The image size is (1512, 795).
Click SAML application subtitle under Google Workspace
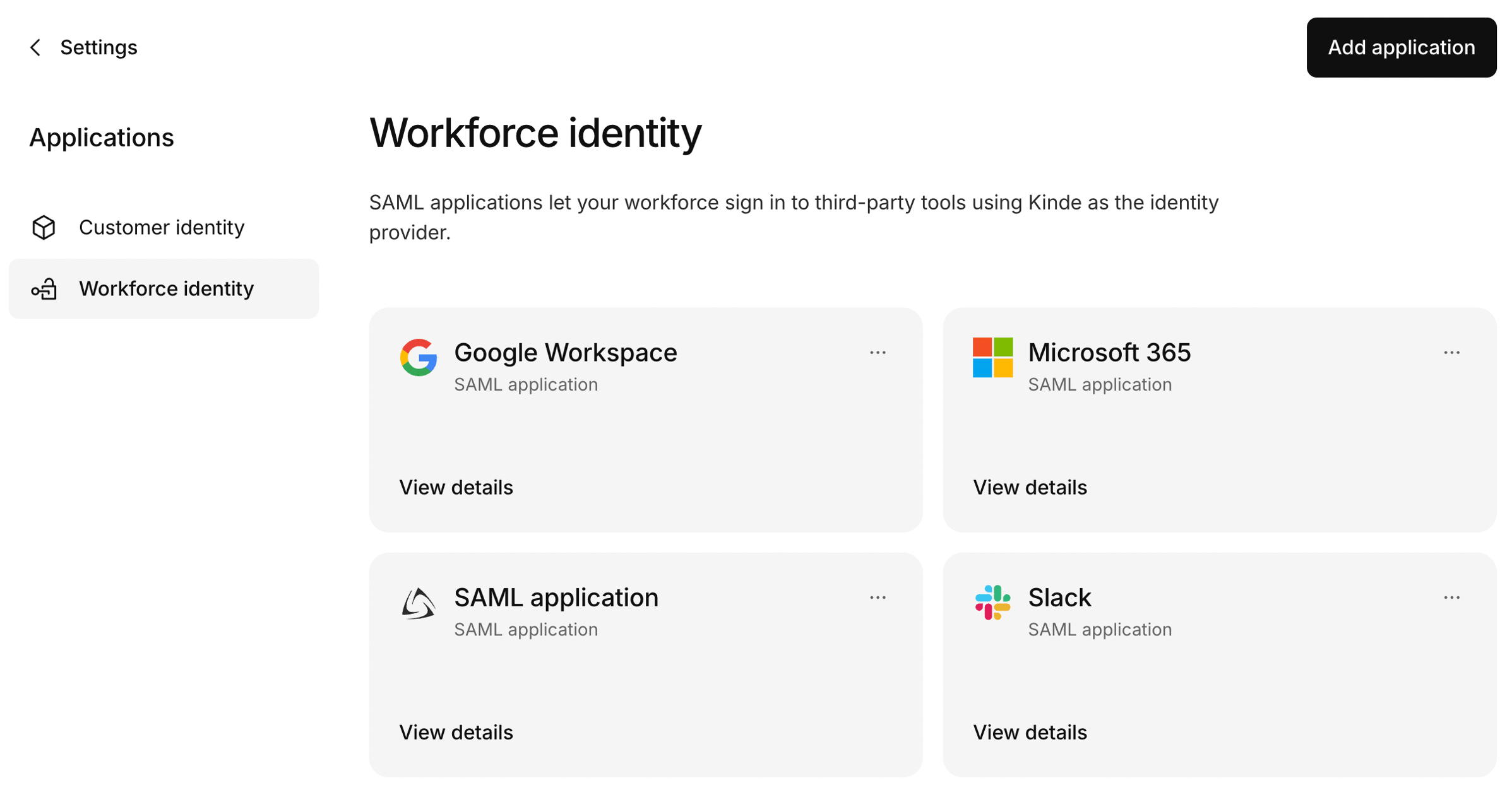coord(526,384)
